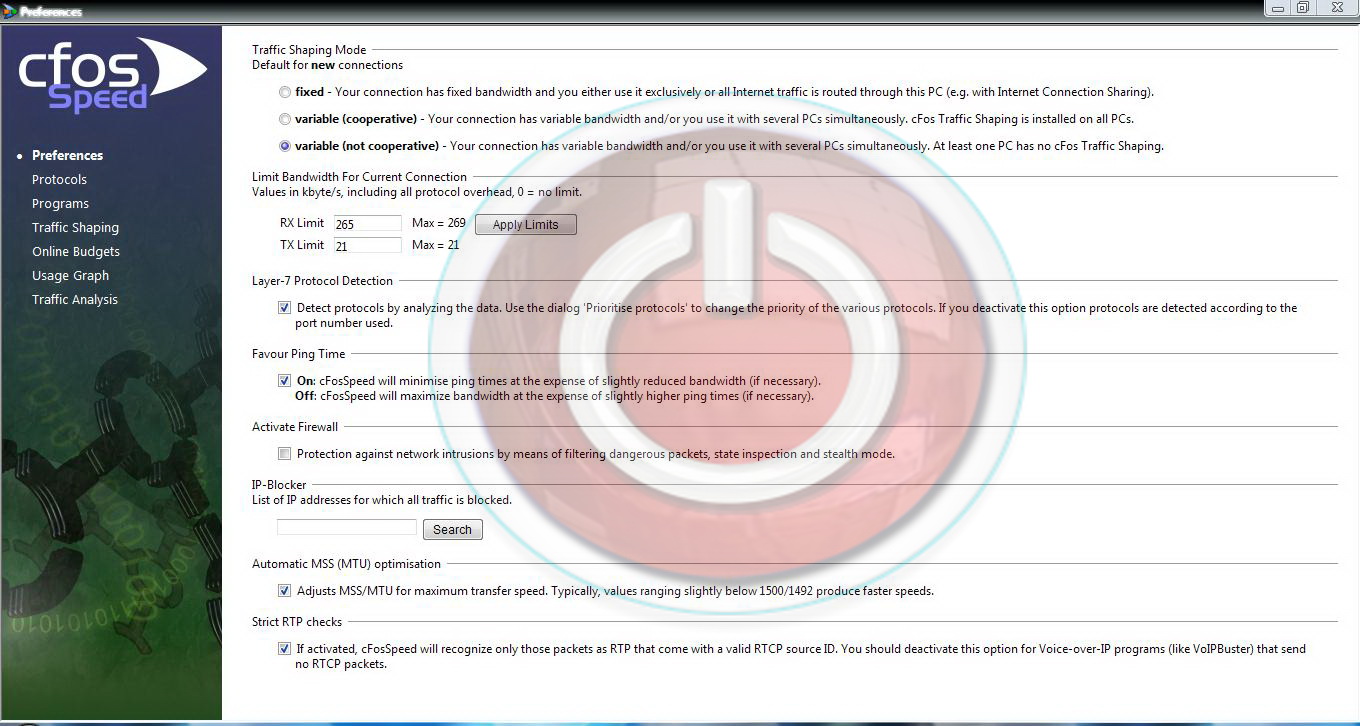Click the Apply Limits button
This screenshot has width=1360, height=726.
pos(525,224)
